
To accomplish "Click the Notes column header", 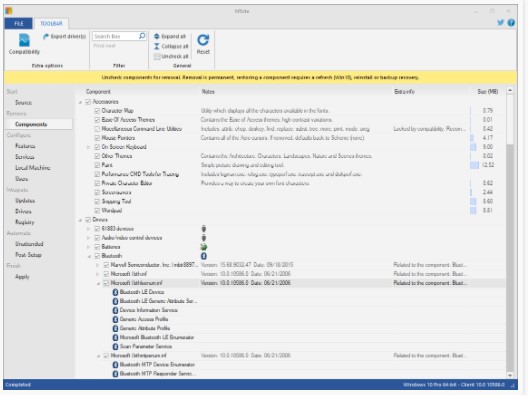I will click(208, 92).
